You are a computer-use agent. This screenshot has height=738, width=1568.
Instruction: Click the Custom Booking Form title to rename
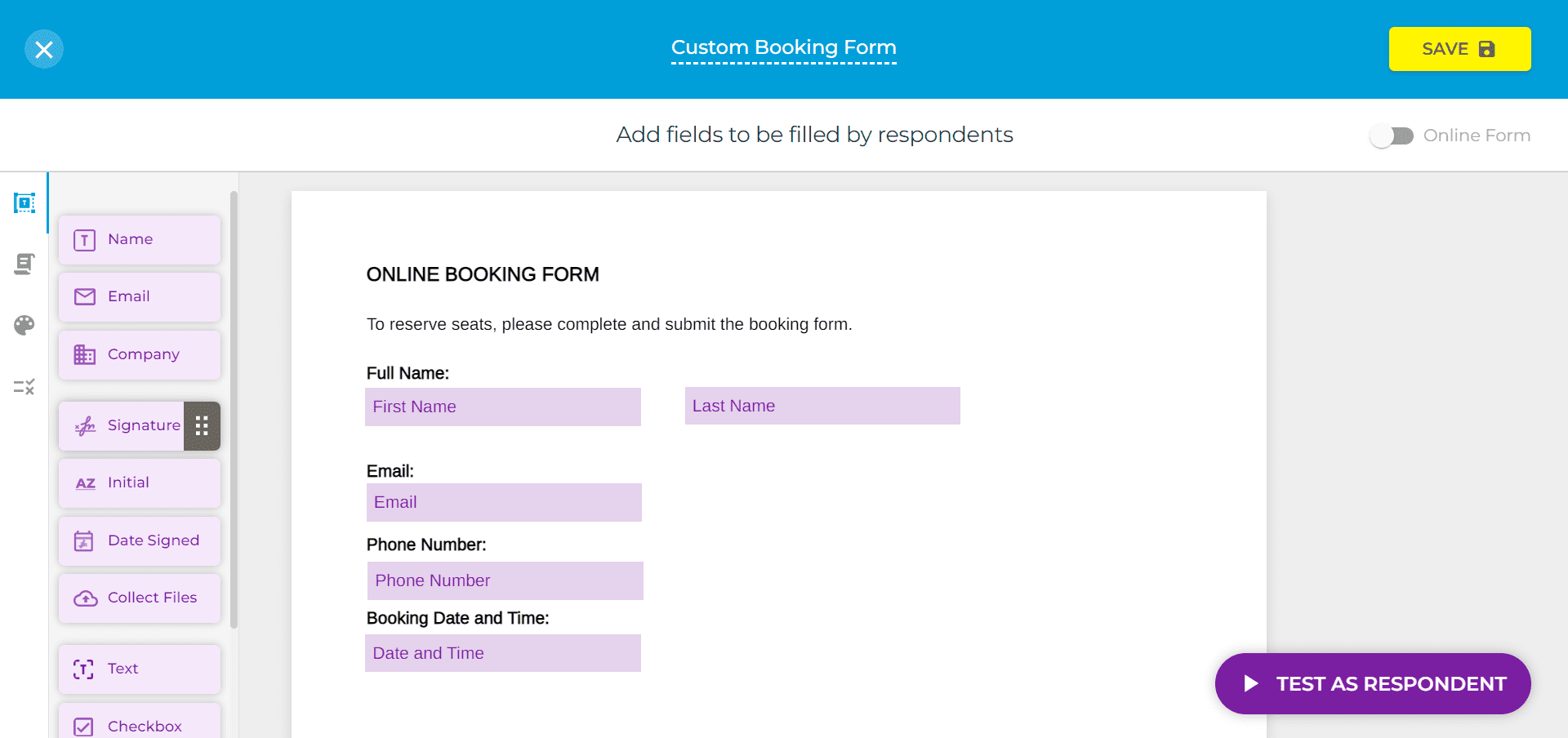[783, 47]
